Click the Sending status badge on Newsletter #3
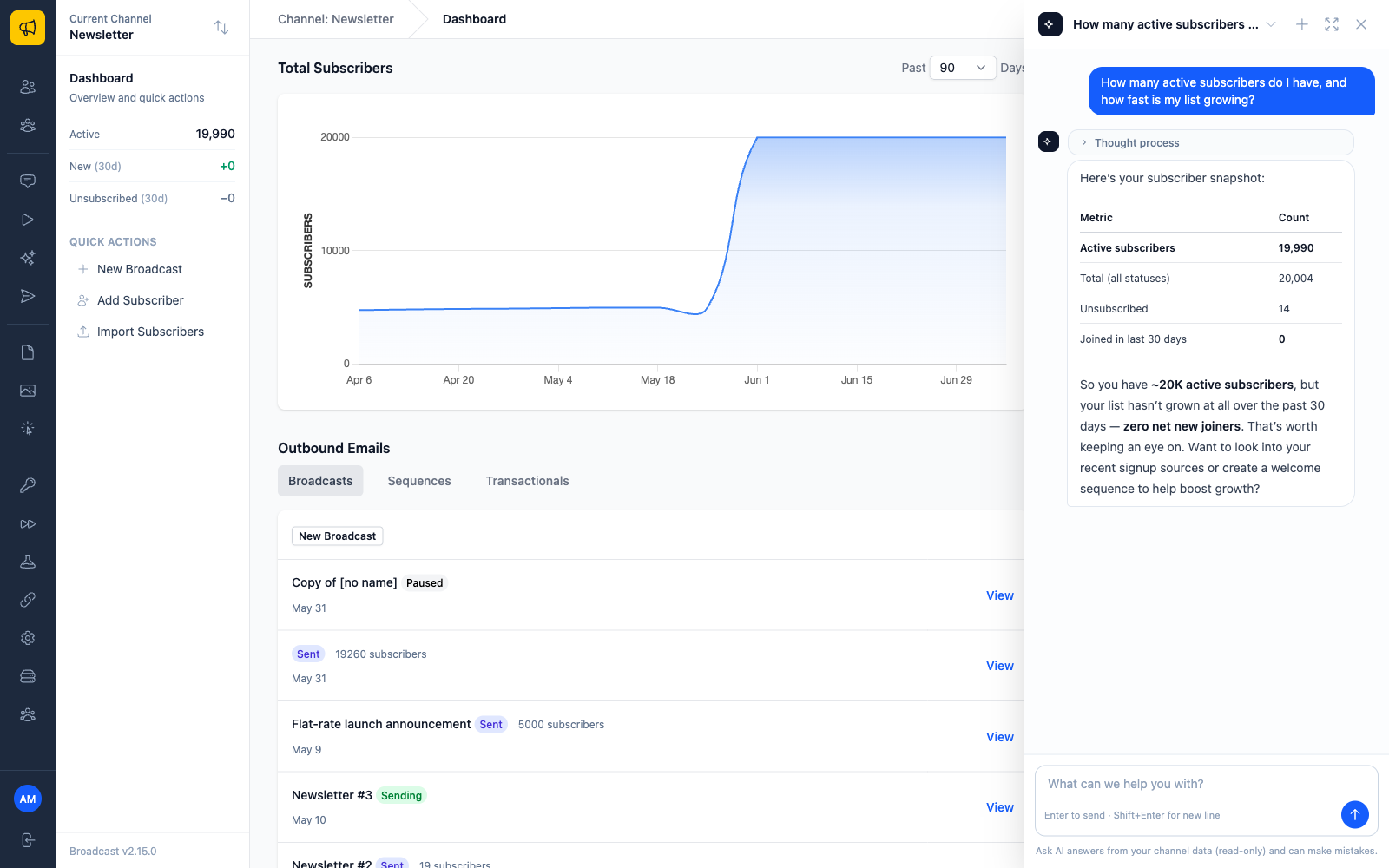The image size is (1389, 868). coord(401,796)
